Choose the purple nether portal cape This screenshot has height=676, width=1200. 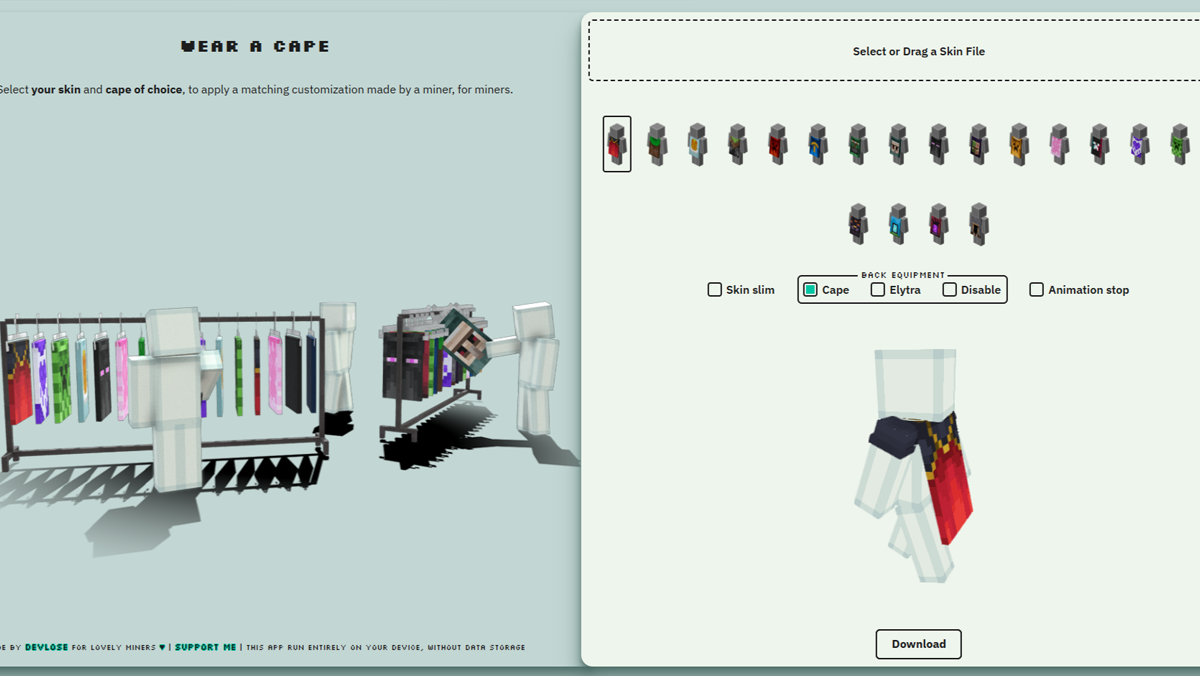937,222
